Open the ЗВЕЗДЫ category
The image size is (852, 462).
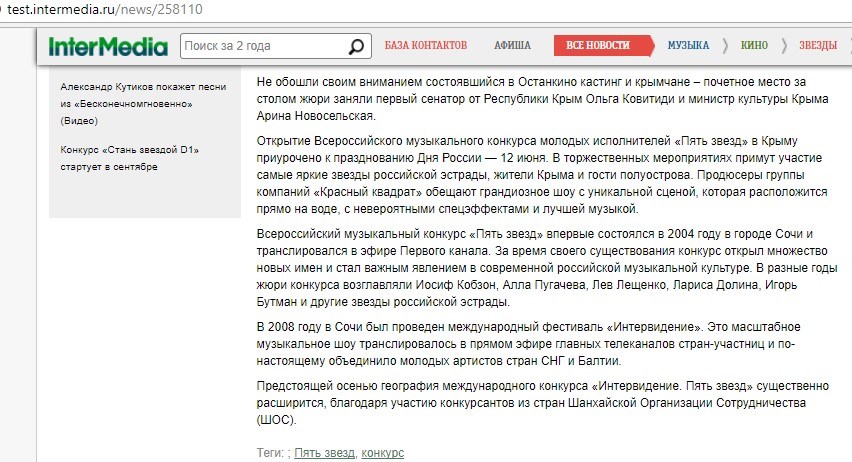coord(817,46)
